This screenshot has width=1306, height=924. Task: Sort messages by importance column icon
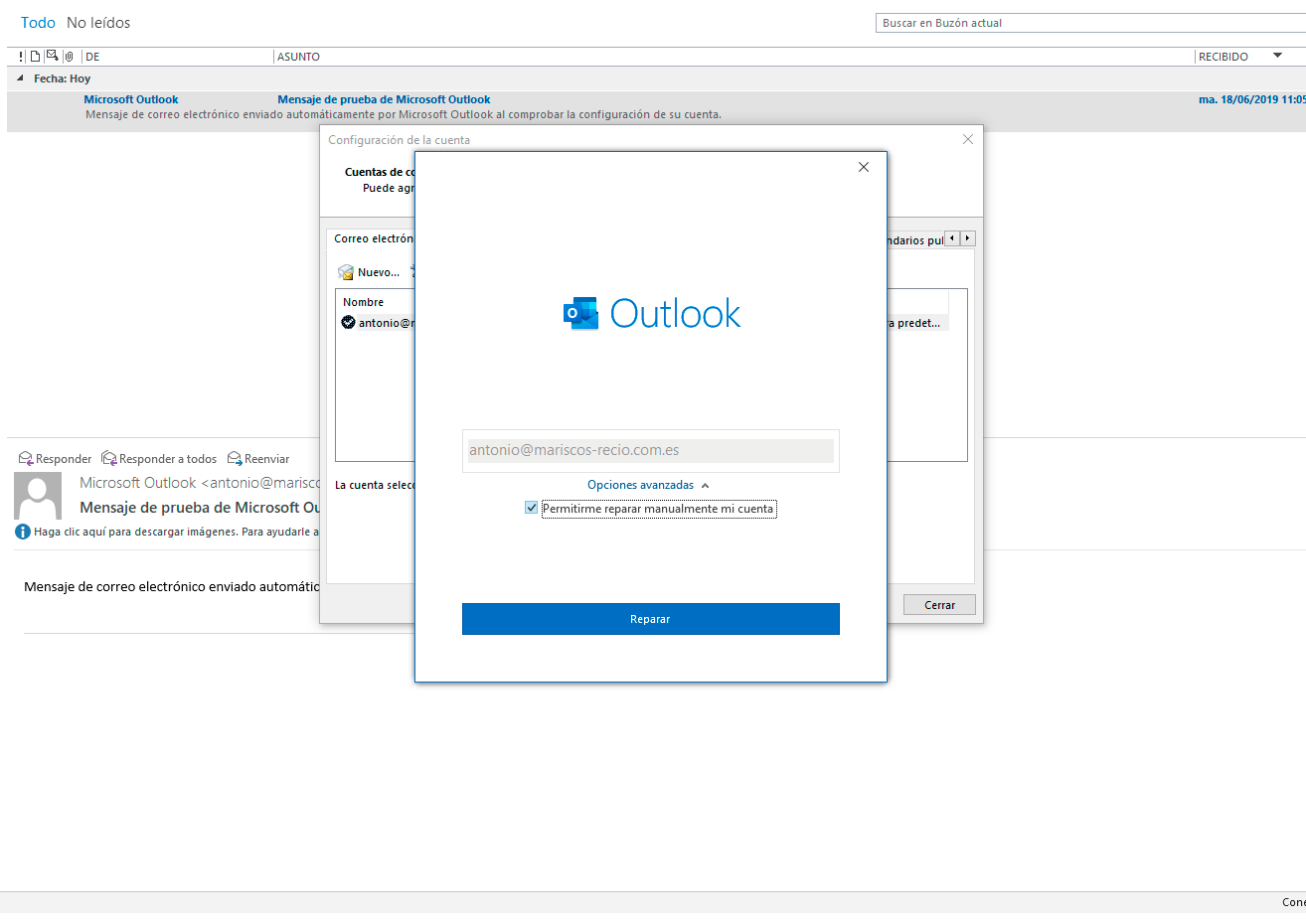pyautogui.click(x=21, y=57)
